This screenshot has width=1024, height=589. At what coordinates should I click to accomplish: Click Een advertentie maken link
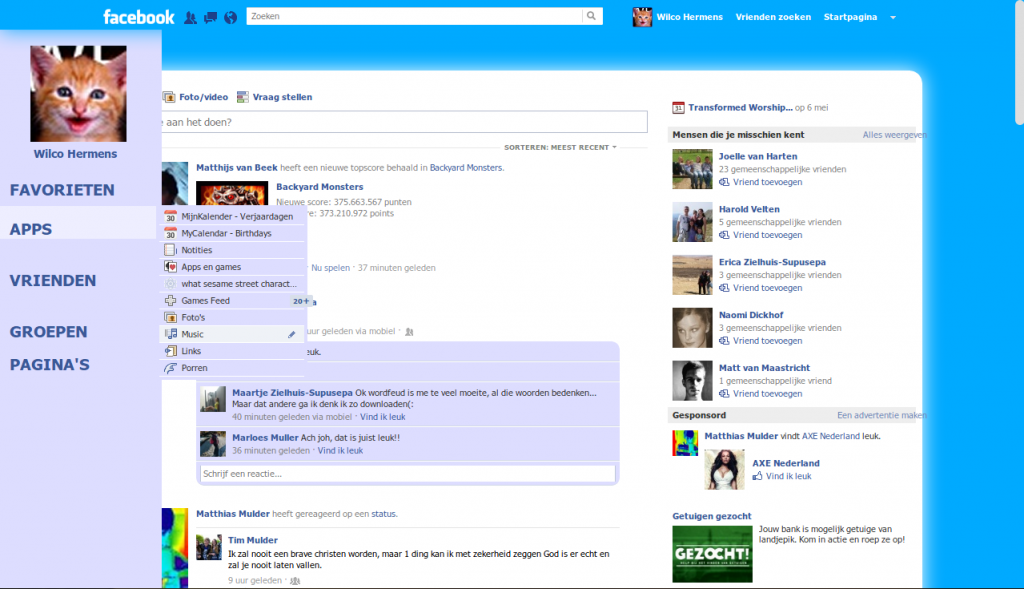(x=882, y=415)
